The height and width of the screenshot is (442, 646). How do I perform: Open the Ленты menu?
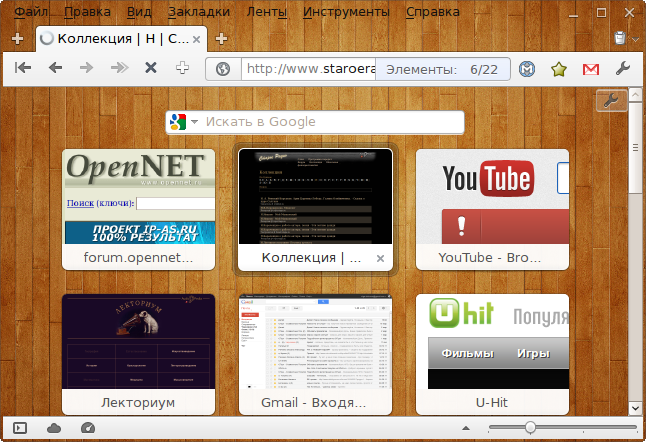(267, 12)
